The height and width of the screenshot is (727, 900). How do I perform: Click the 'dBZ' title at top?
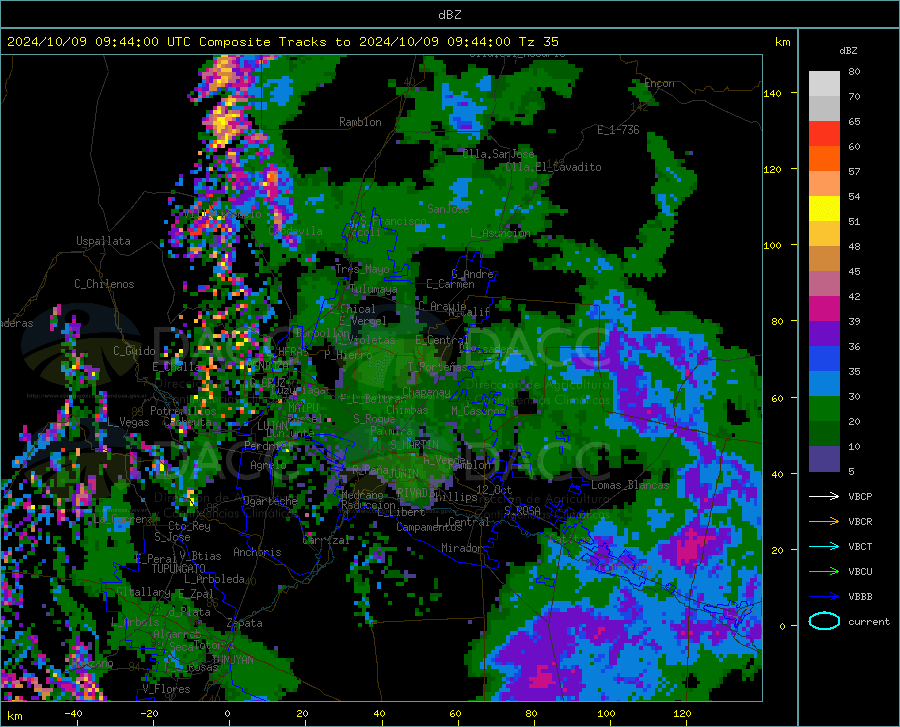pyautogui.click(x=449, y=15)
